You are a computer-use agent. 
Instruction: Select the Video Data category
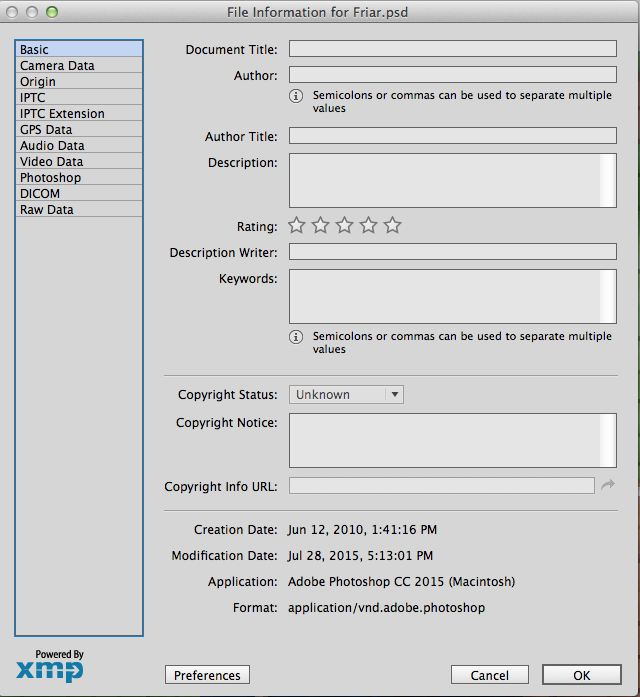[x=79, y=161]
